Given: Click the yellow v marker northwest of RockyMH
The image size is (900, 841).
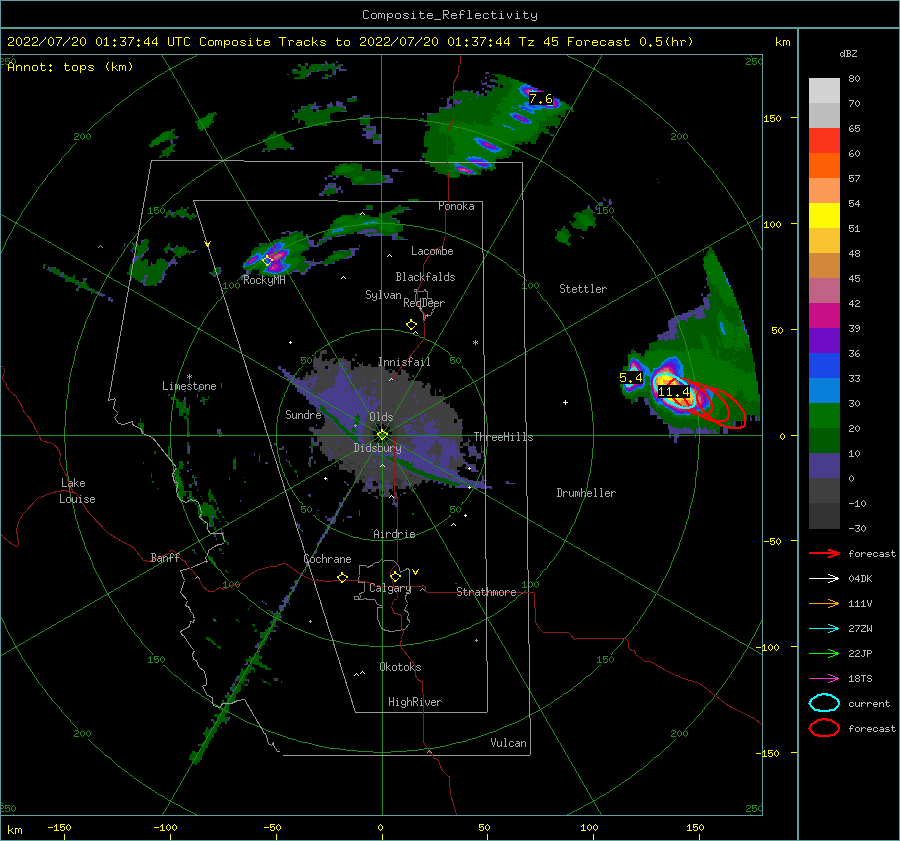Looking at the screenshot, I should [x=208, y=244].
